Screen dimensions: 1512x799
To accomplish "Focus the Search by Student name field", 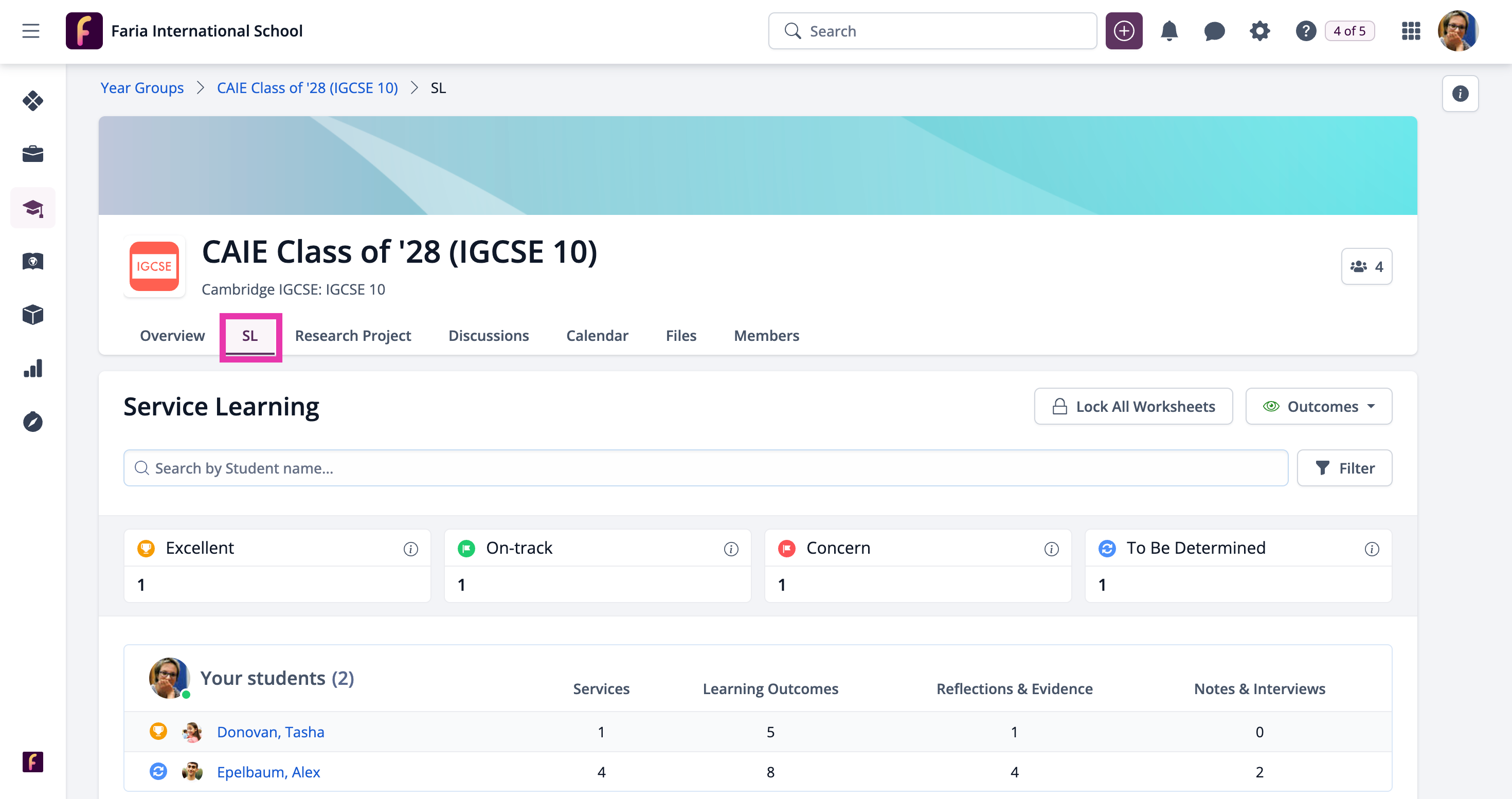I will click(706, 468).
